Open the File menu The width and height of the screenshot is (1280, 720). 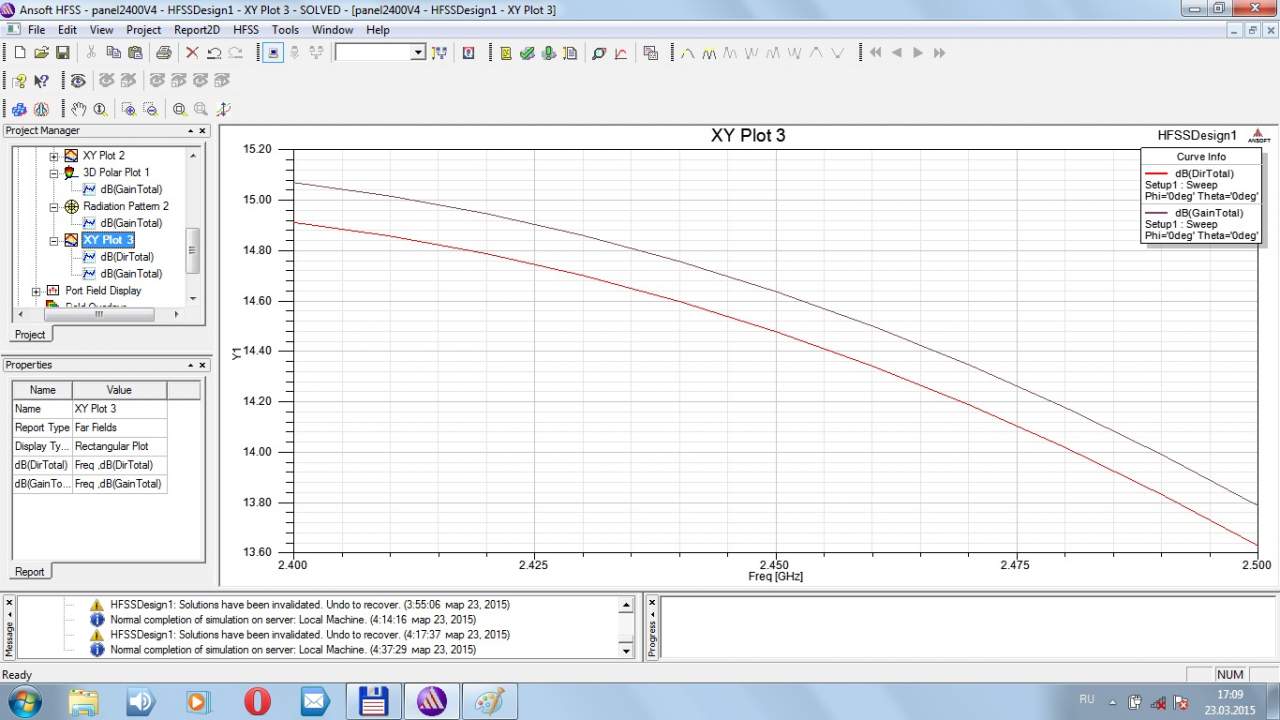[37, 30]
